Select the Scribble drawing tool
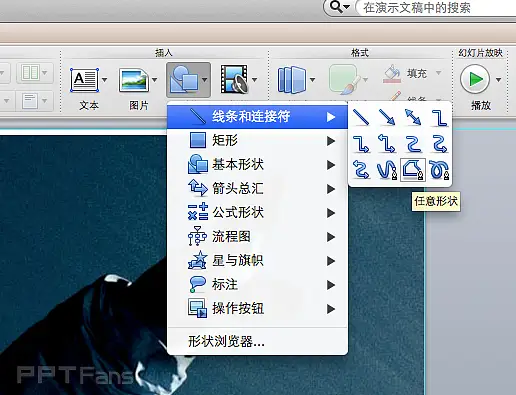The height and width of the screenshot is (395, 516). pos(439,169)
